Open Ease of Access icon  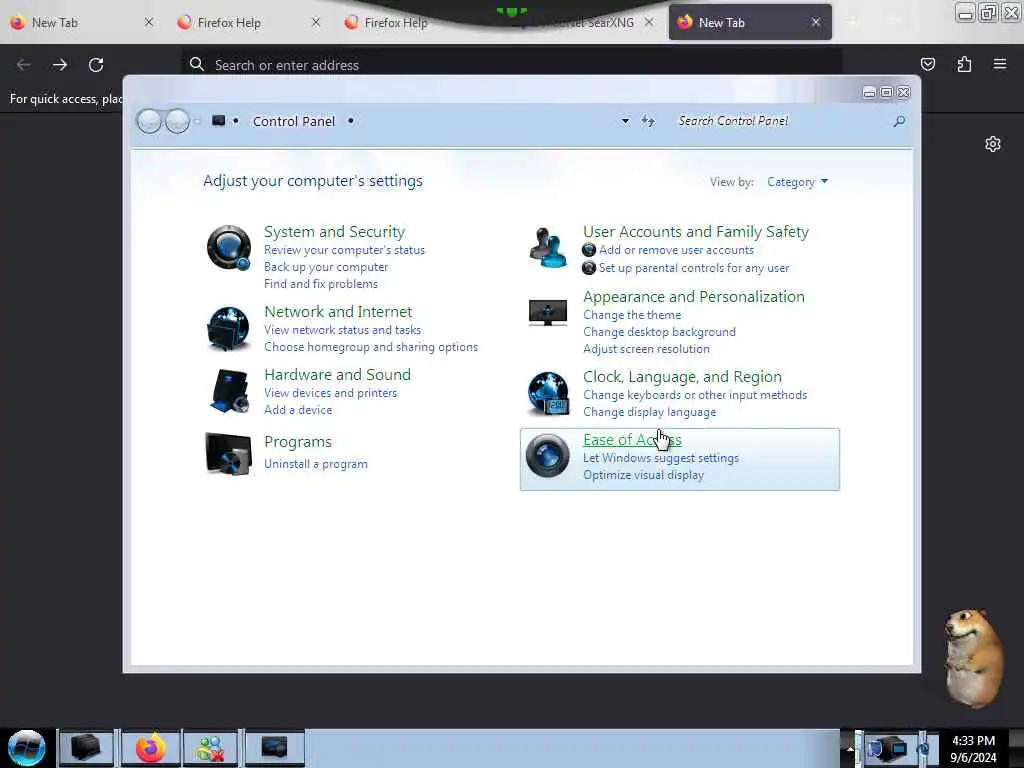click(547, 455)
